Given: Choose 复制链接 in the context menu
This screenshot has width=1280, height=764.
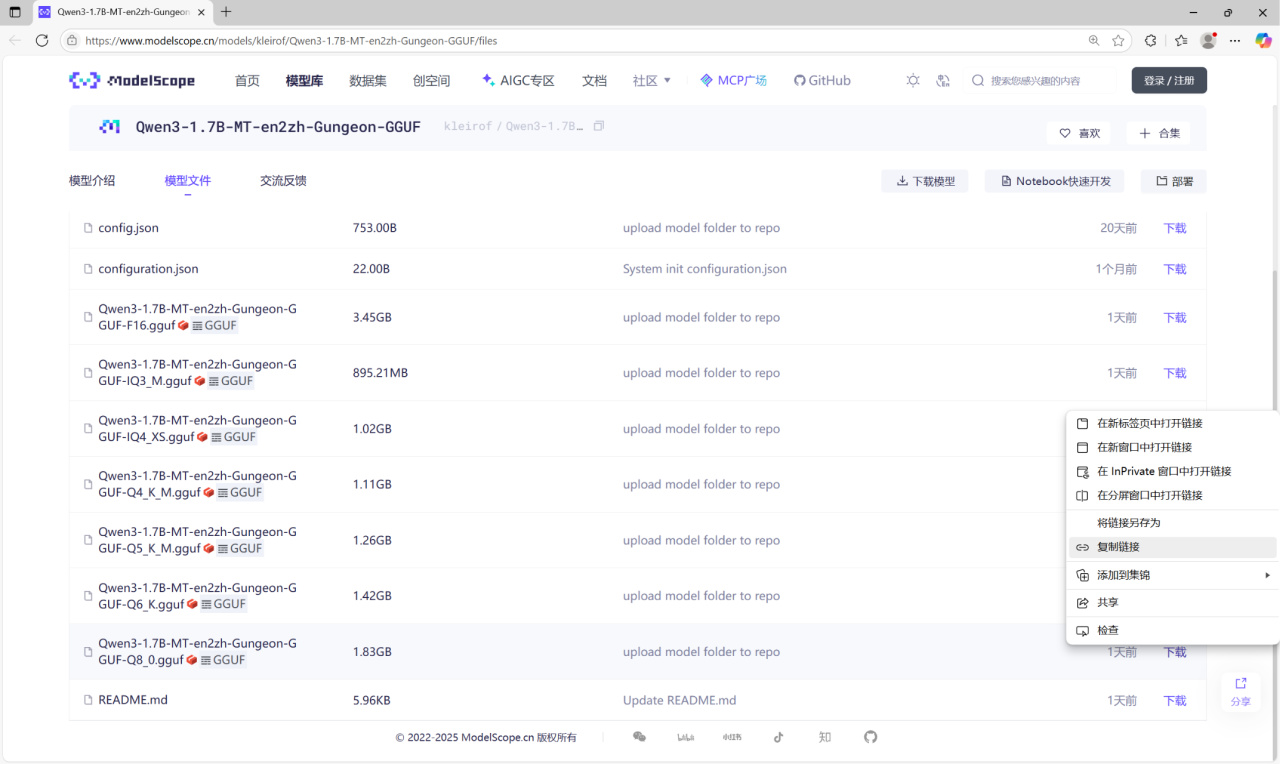Looking at the screenshot, I should pyautogui.click(x=1172, y=547).
